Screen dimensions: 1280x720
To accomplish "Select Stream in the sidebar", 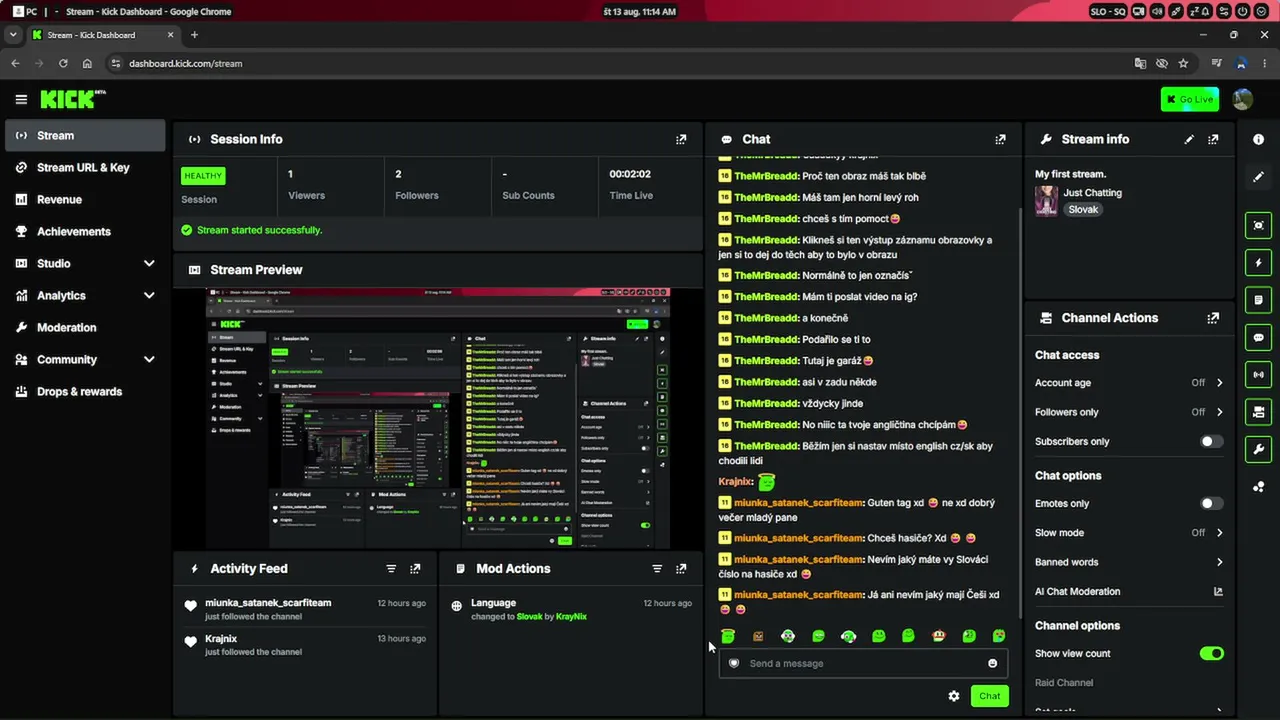I will tap(85, 135).
